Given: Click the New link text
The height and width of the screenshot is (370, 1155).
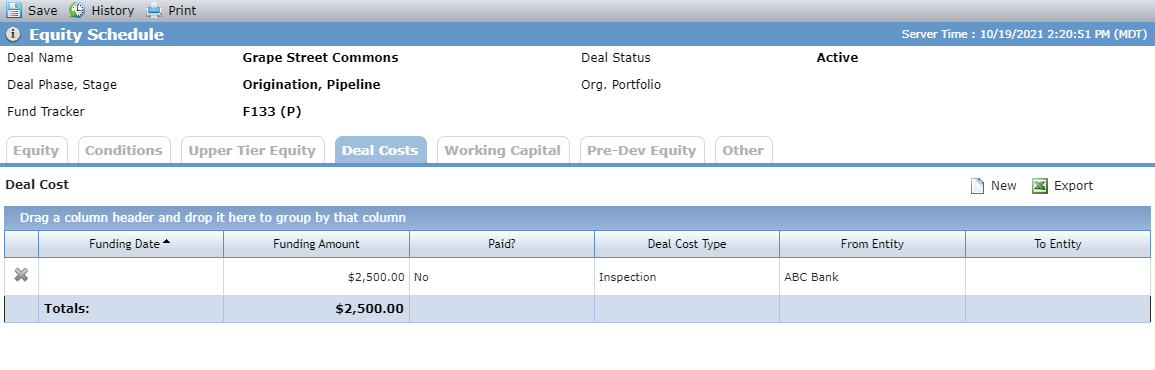Looking at the screenshot, I should [1003, 186].
